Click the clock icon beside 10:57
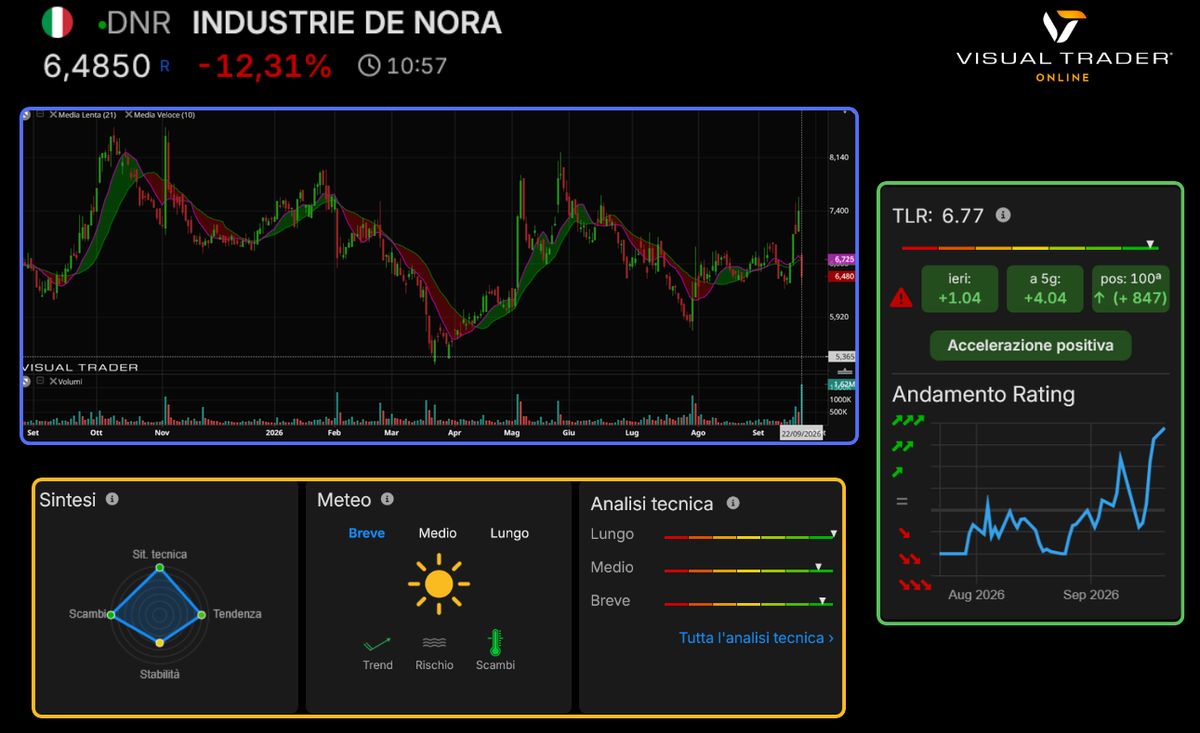 369,66
